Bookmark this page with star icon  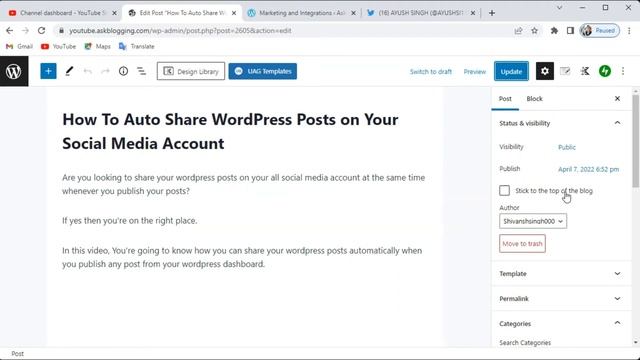point(534,31)
